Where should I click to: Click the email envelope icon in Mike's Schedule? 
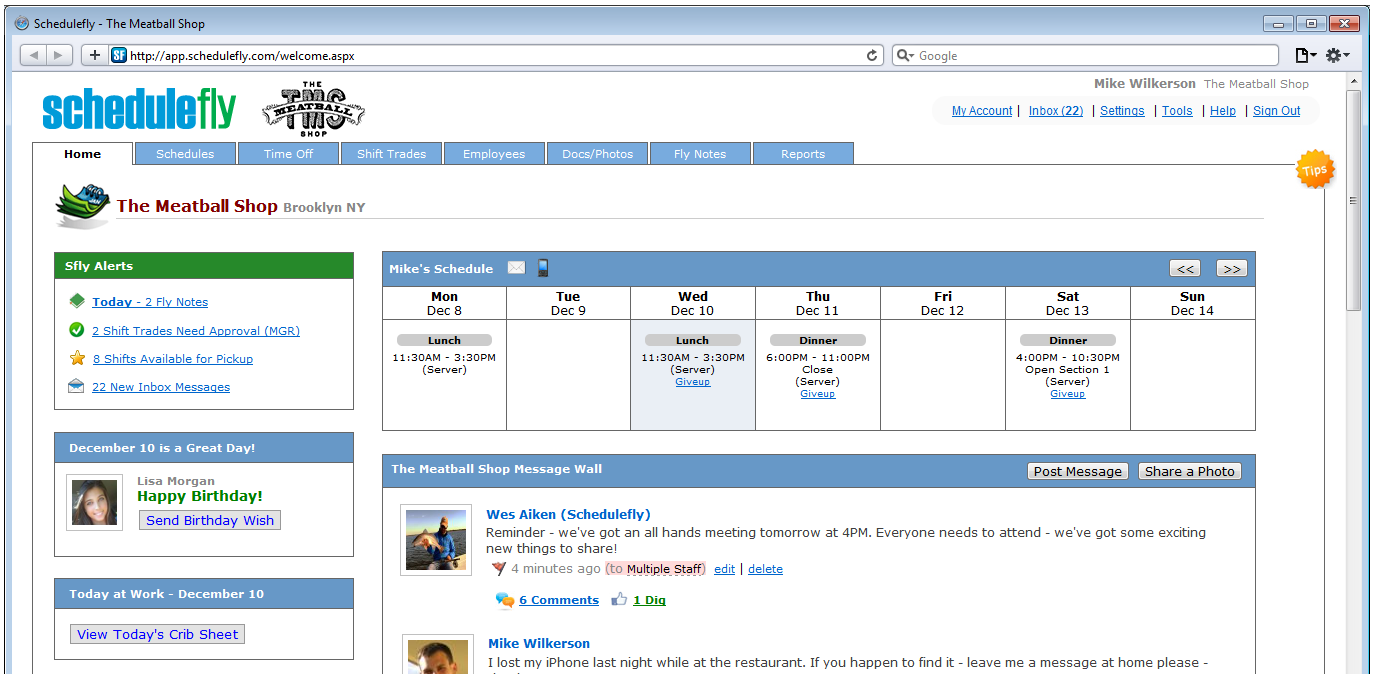[x=516, y=267]
